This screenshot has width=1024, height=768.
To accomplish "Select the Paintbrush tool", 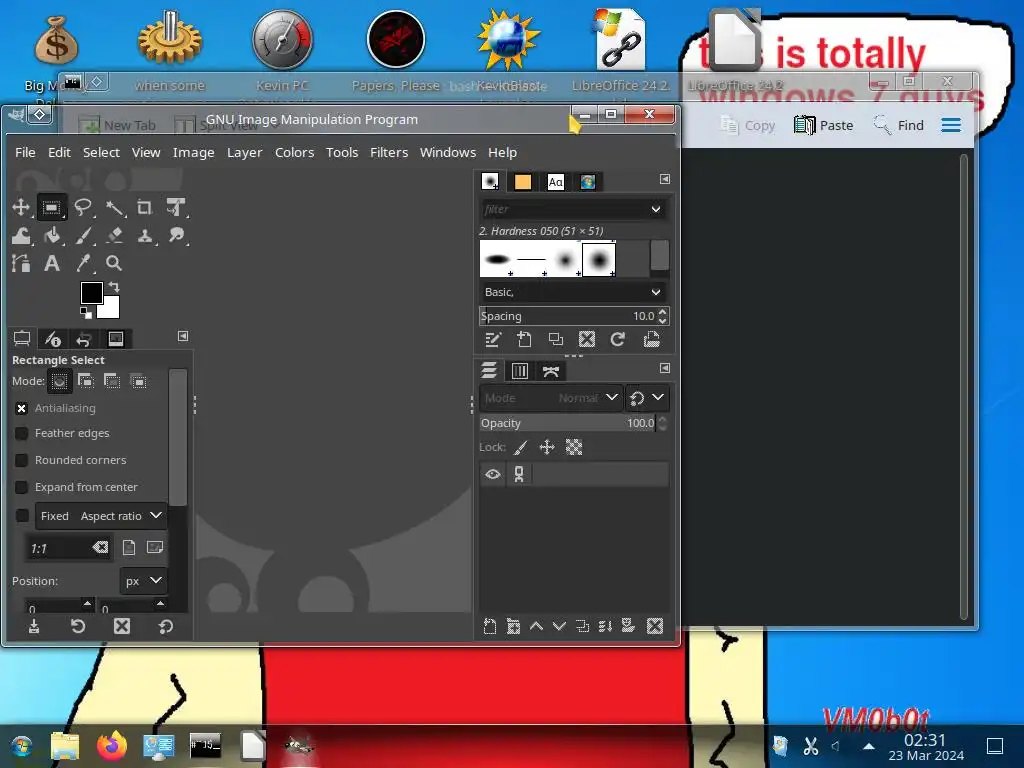I will [x=83, y=236].
